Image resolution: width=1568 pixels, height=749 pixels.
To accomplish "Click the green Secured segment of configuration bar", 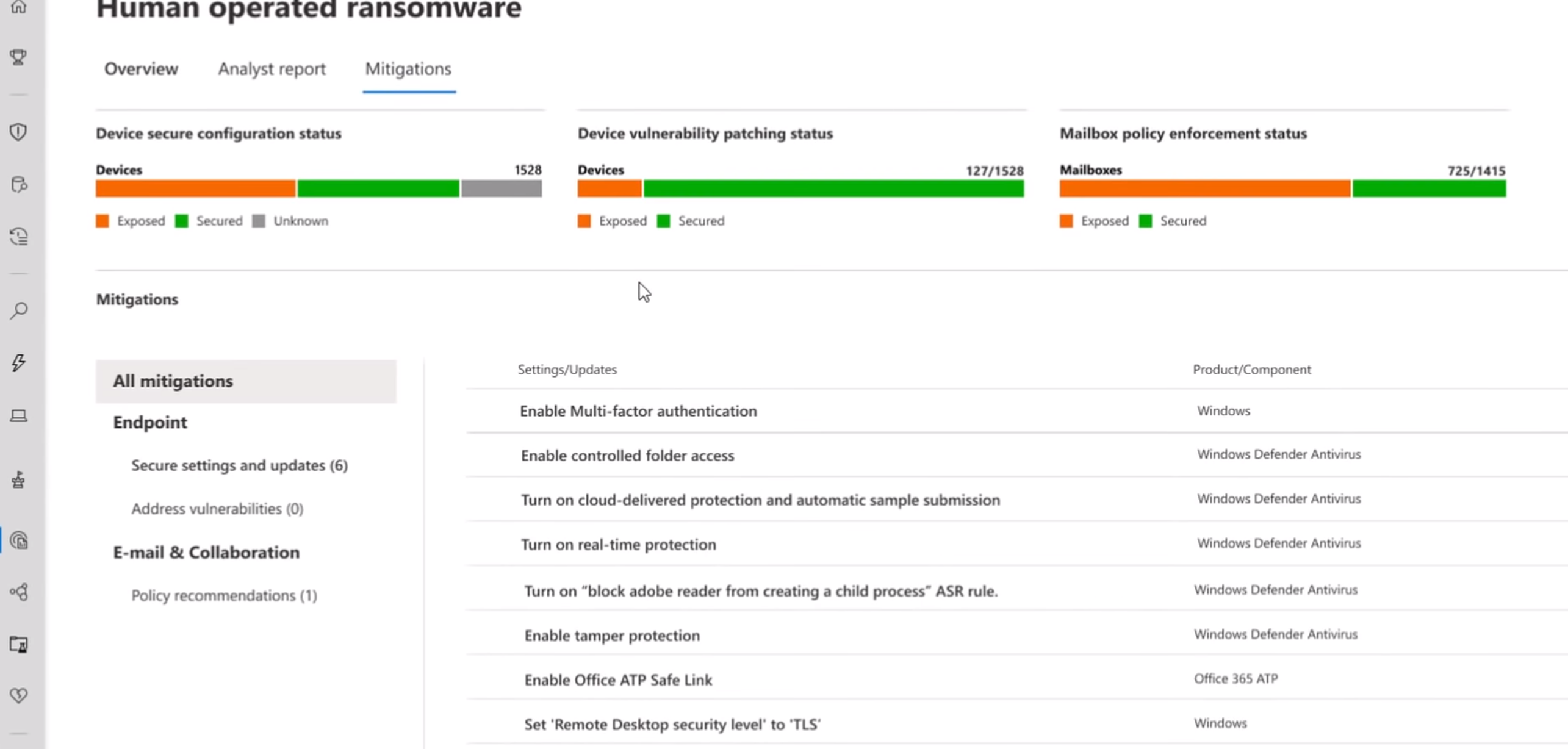I will click(378, 189).
